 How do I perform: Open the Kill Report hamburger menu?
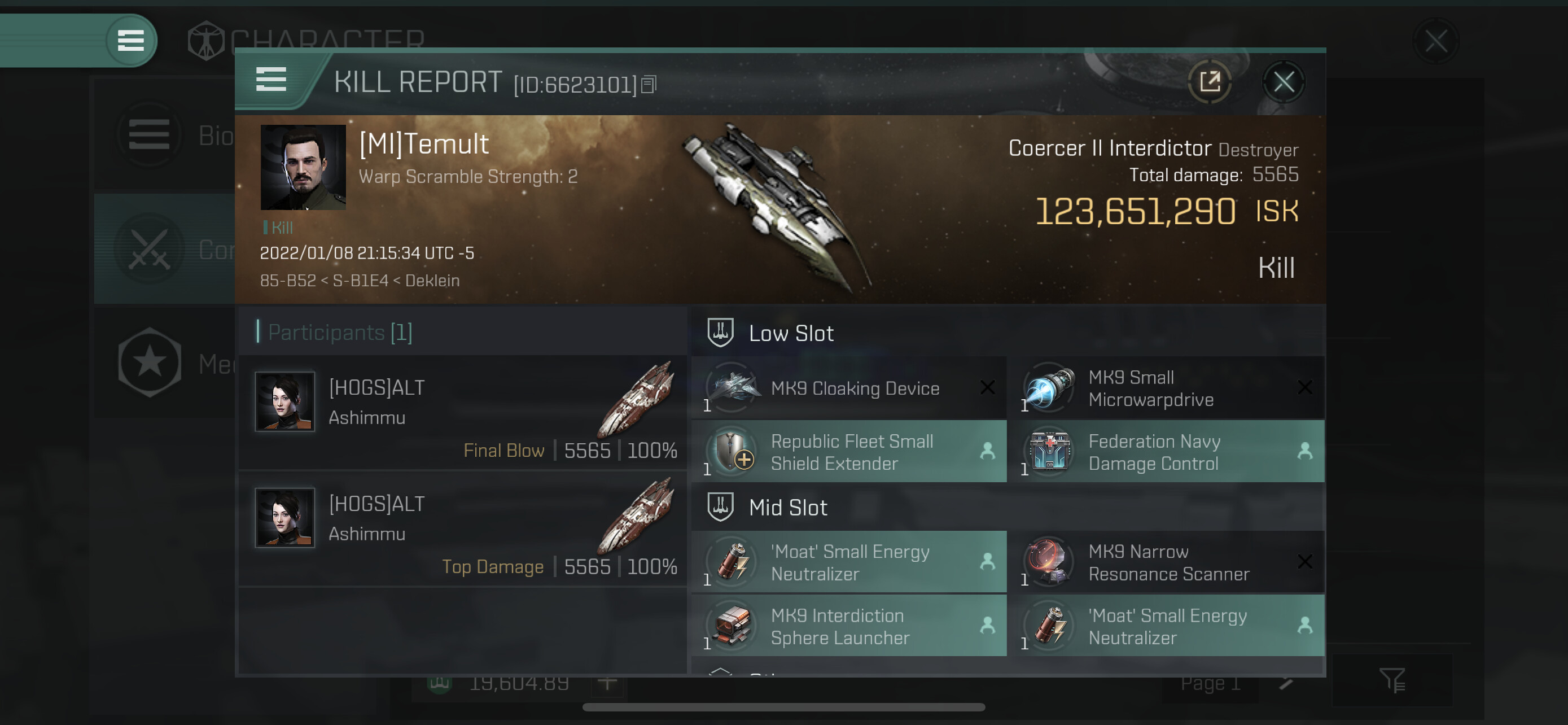click(x=271, y=80)
